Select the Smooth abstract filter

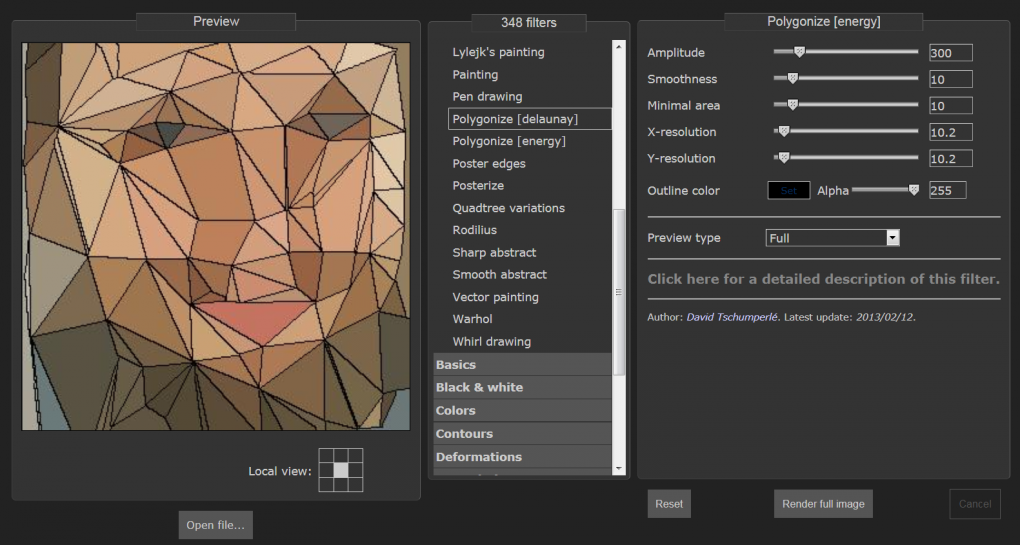pos(499,274)
